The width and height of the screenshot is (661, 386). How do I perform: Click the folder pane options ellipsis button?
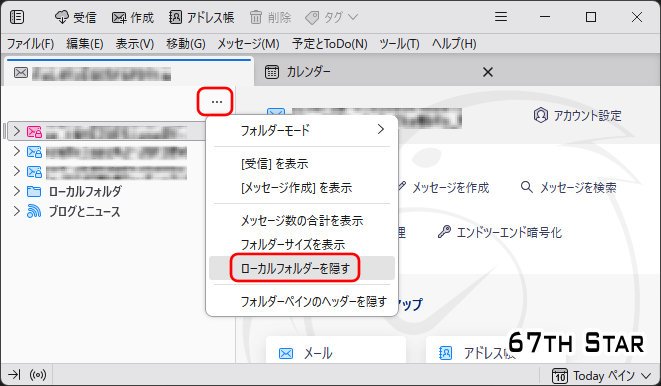(x=216, y=102)
